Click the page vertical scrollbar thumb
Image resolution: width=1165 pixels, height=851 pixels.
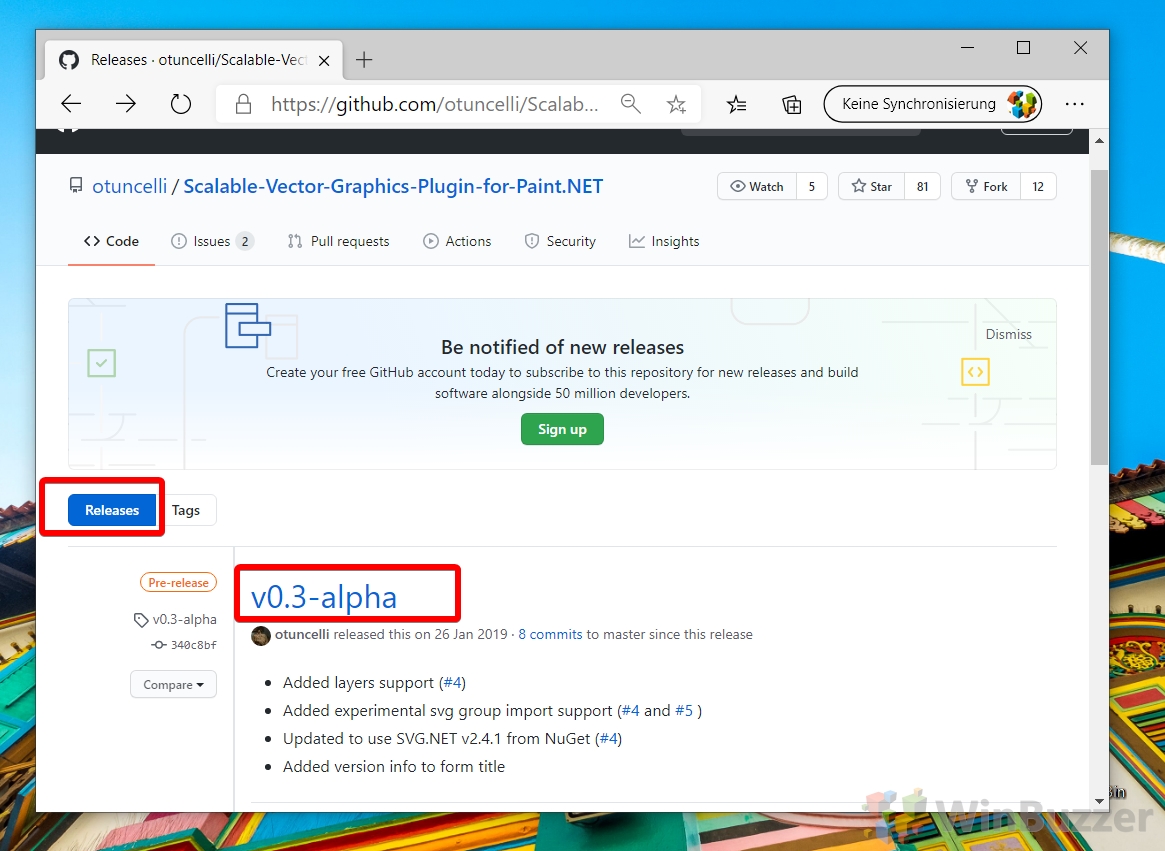(x=1100, y=317)
